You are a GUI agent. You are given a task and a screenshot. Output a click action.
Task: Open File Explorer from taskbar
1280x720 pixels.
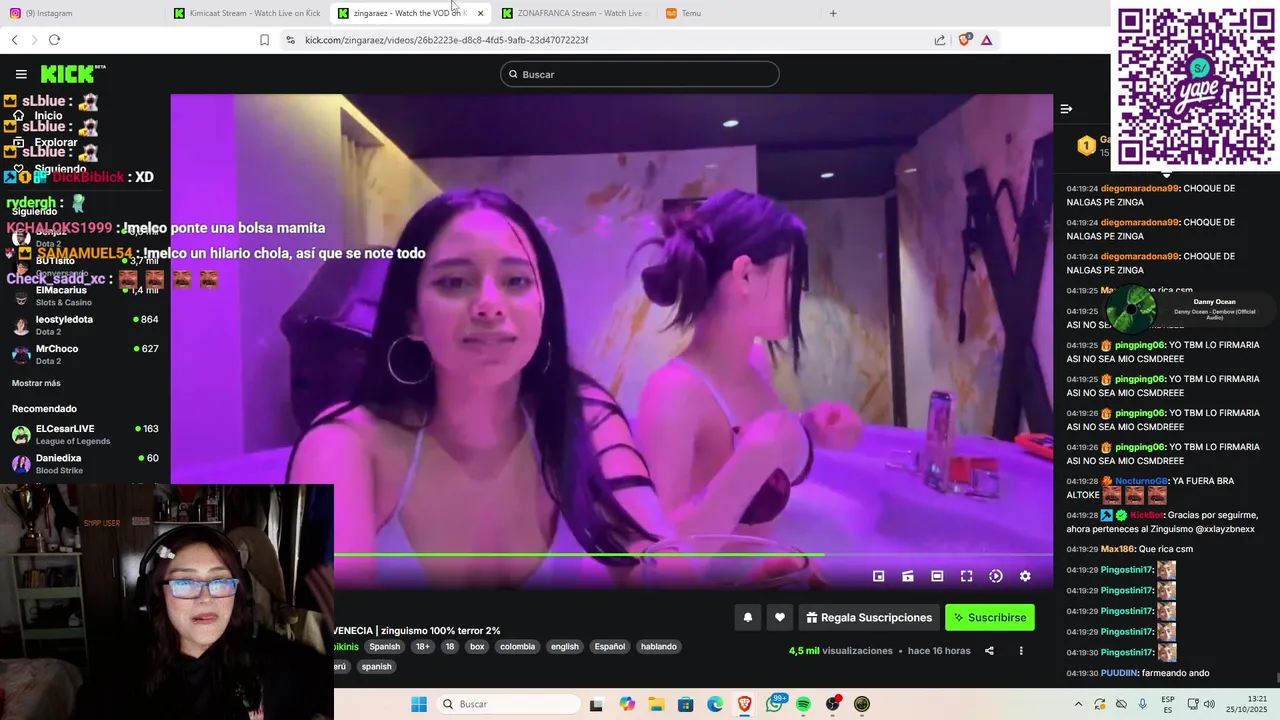coord(656,704)
